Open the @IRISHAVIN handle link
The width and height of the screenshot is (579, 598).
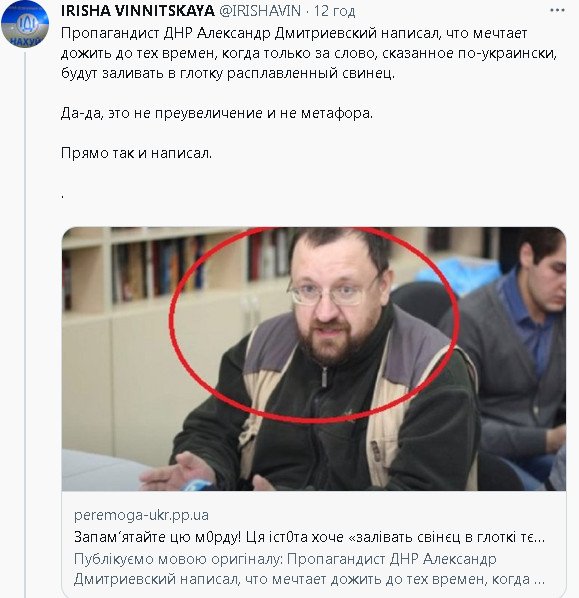pyautogui.click(x=260, y=11)
